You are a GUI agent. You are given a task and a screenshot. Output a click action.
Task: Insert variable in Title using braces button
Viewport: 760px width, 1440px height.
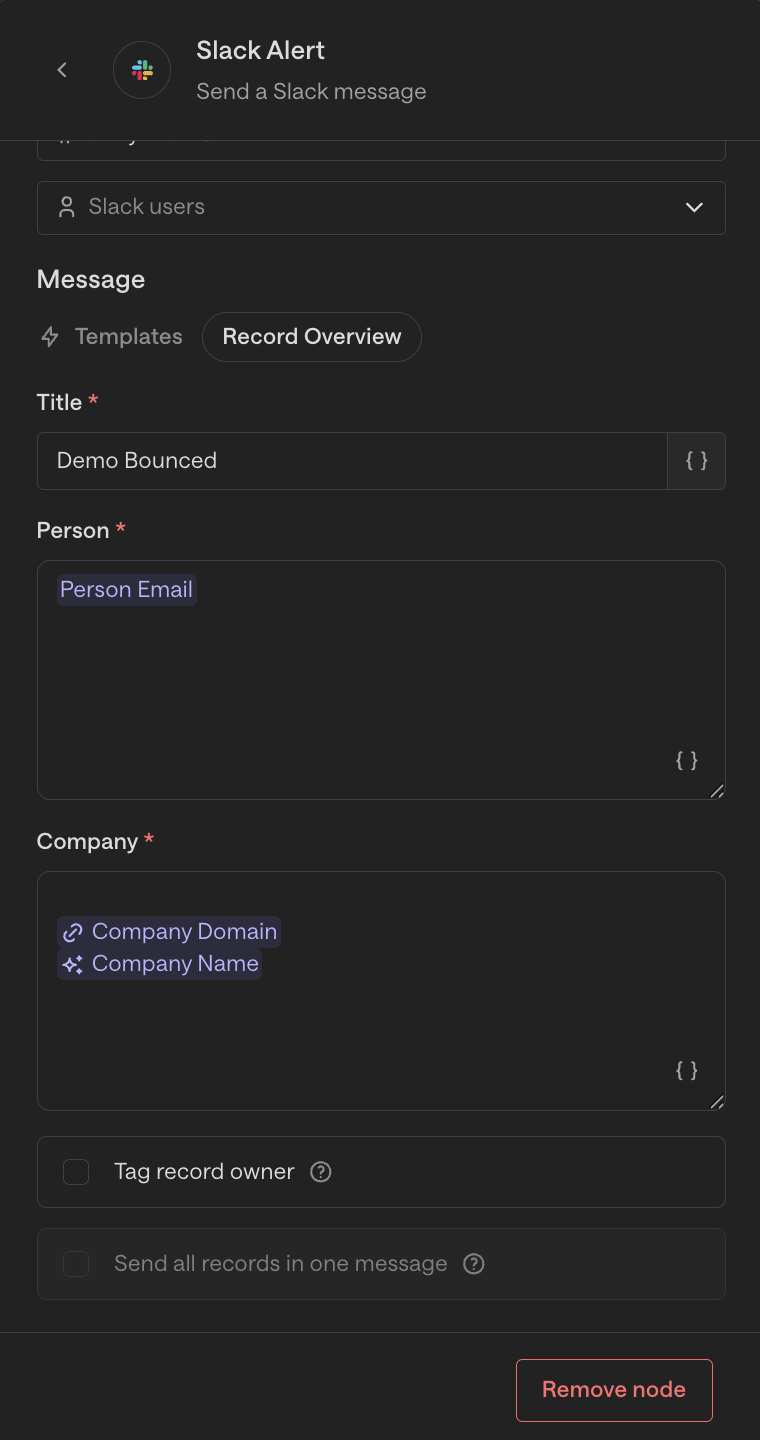pyautogui.click(x=697, y=461)
